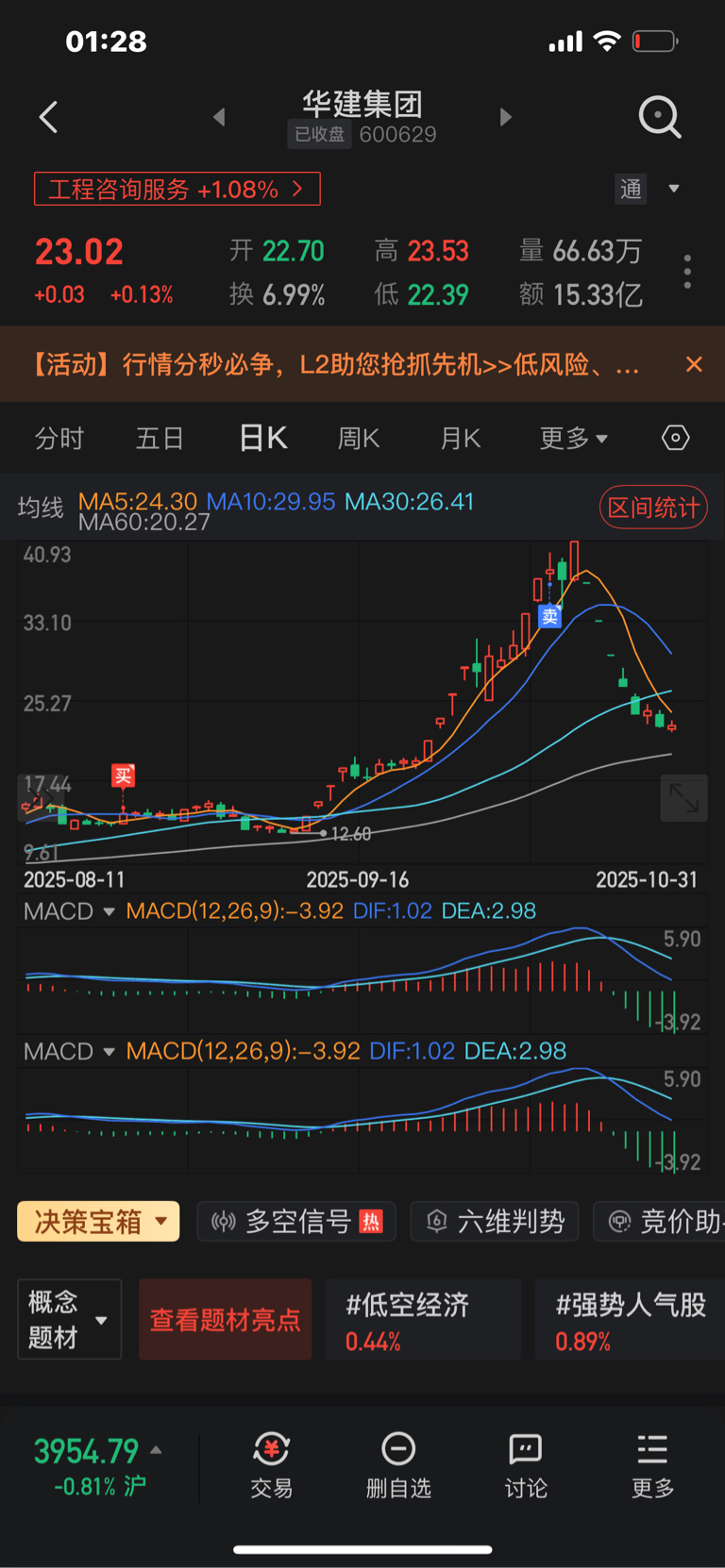Tap first MACD DIF:1.02 reading
This screenshot has height=1568, width=725.
(393, 911)
